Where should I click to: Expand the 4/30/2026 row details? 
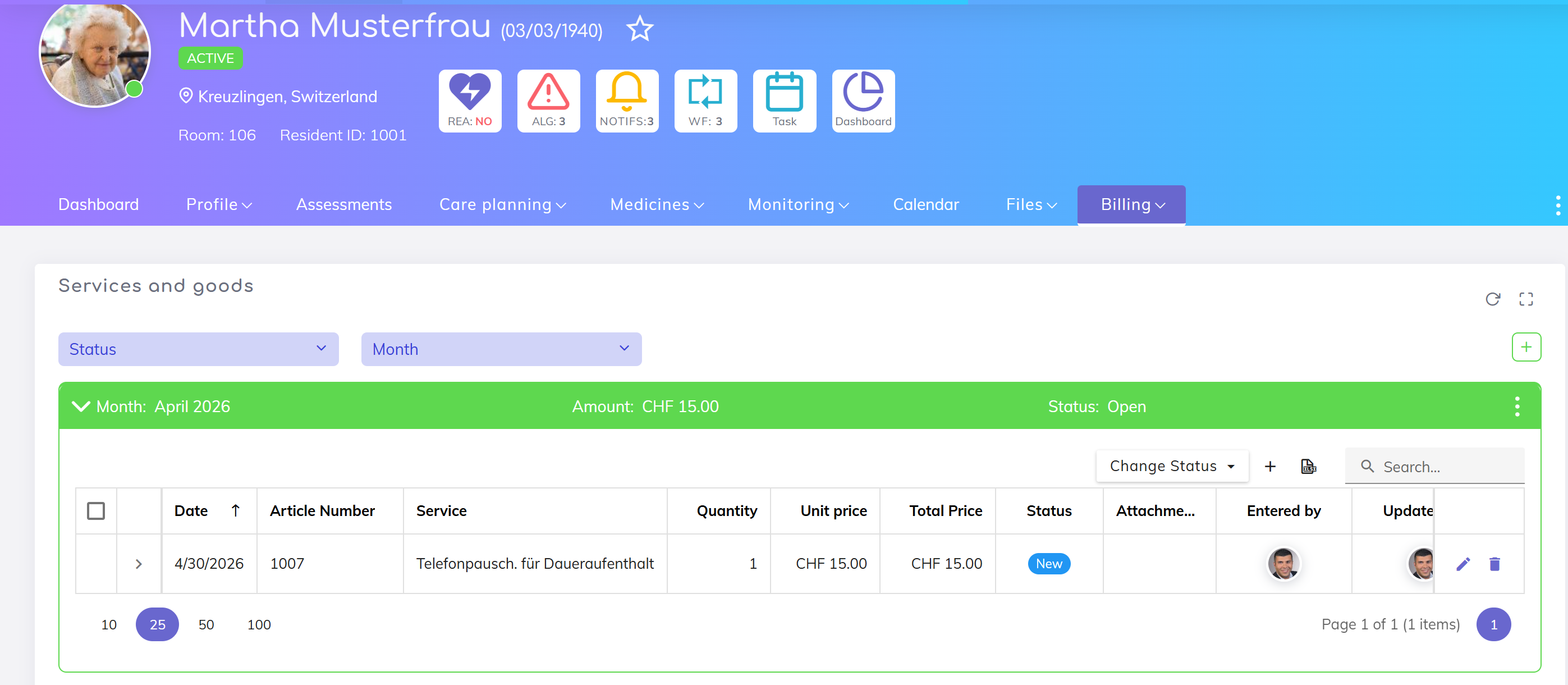pyautogui.click(x=138, y=564)
